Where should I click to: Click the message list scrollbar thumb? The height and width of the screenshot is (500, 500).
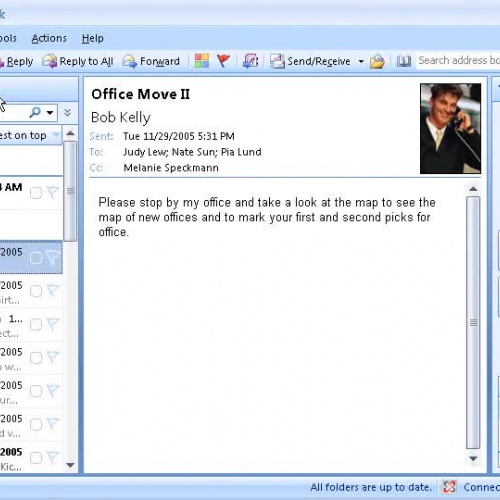coord(70,191)
